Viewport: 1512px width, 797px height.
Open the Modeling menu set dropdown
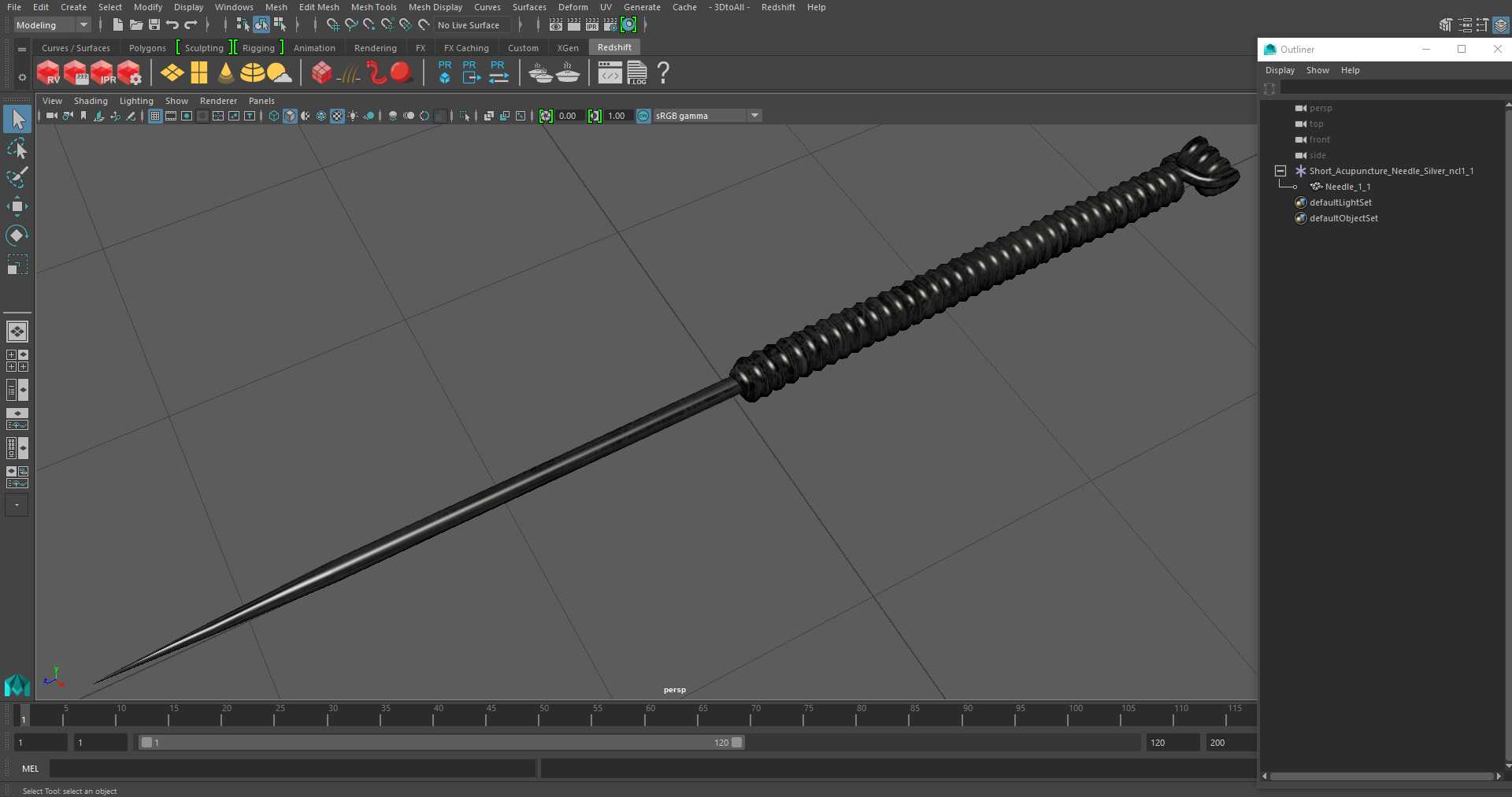click(x=52, y=25)
